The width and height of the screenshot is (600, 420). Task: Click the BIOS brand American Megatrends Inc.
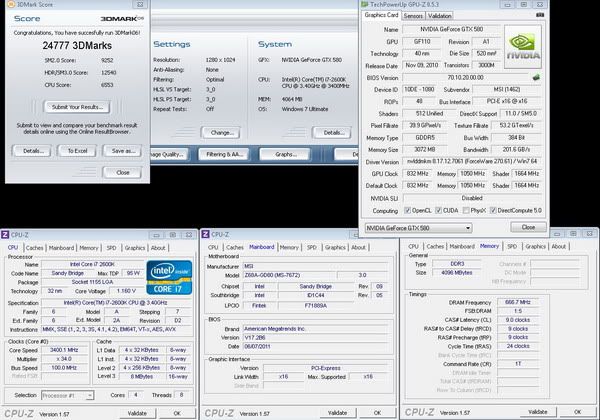pyautogui.click(x=316, y=329)
